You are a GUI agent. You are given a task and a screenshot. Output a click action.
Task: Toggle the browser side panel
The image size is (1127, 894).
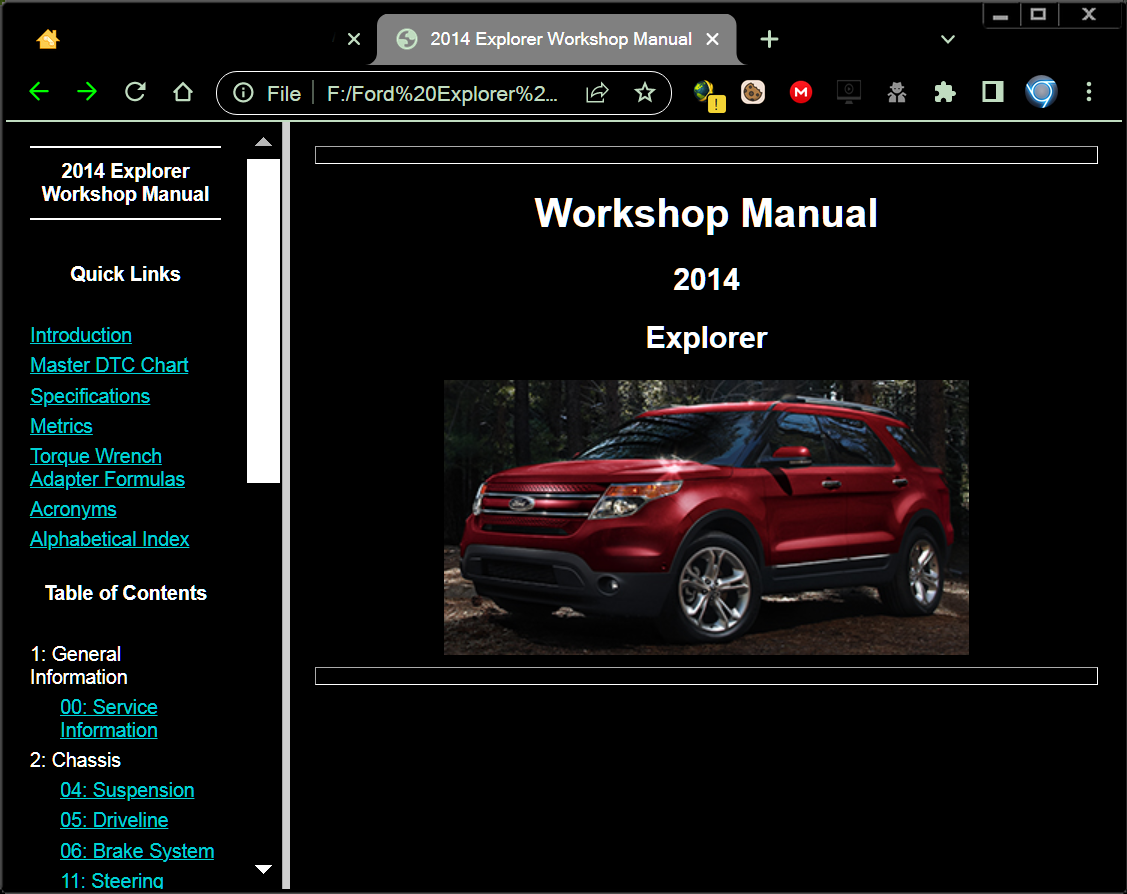993,92
